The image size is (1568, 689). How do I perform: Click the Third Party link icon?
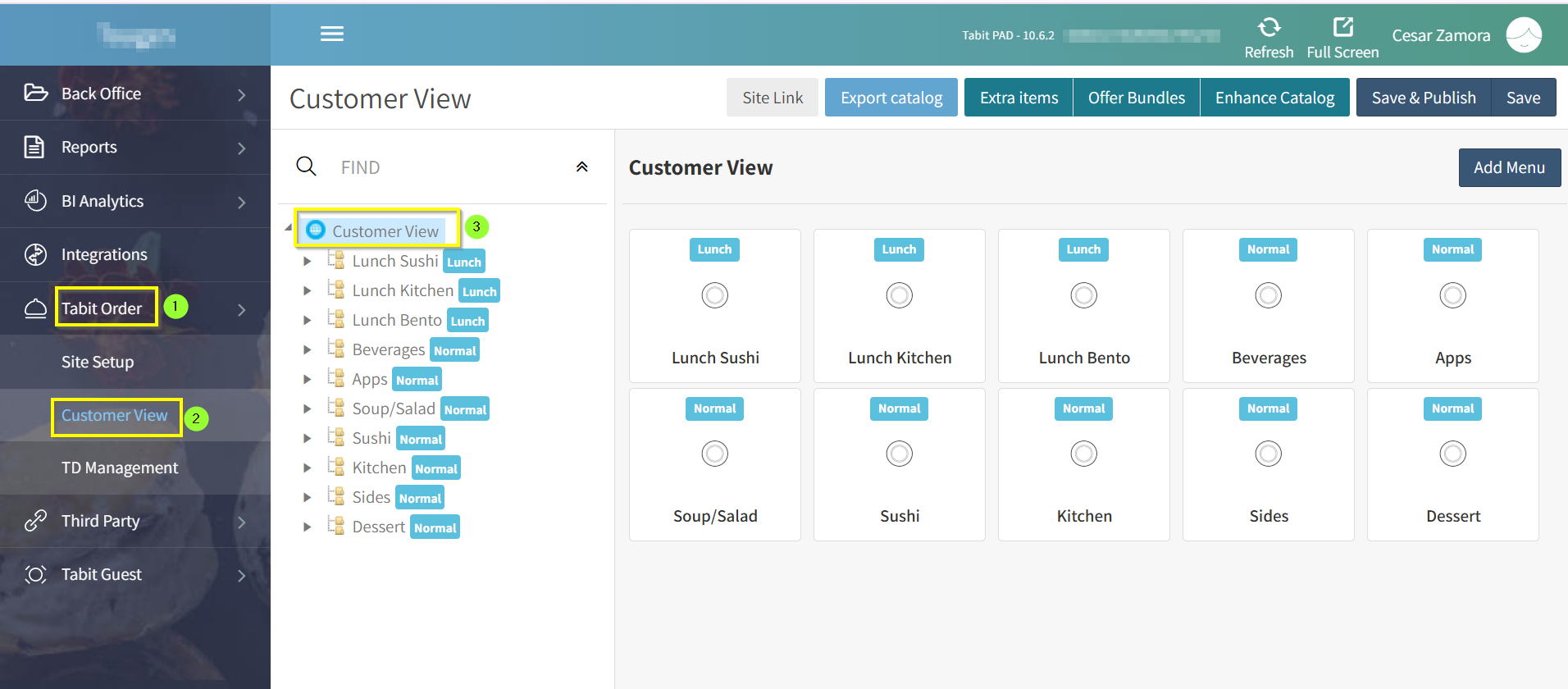[x=34, y=521]
